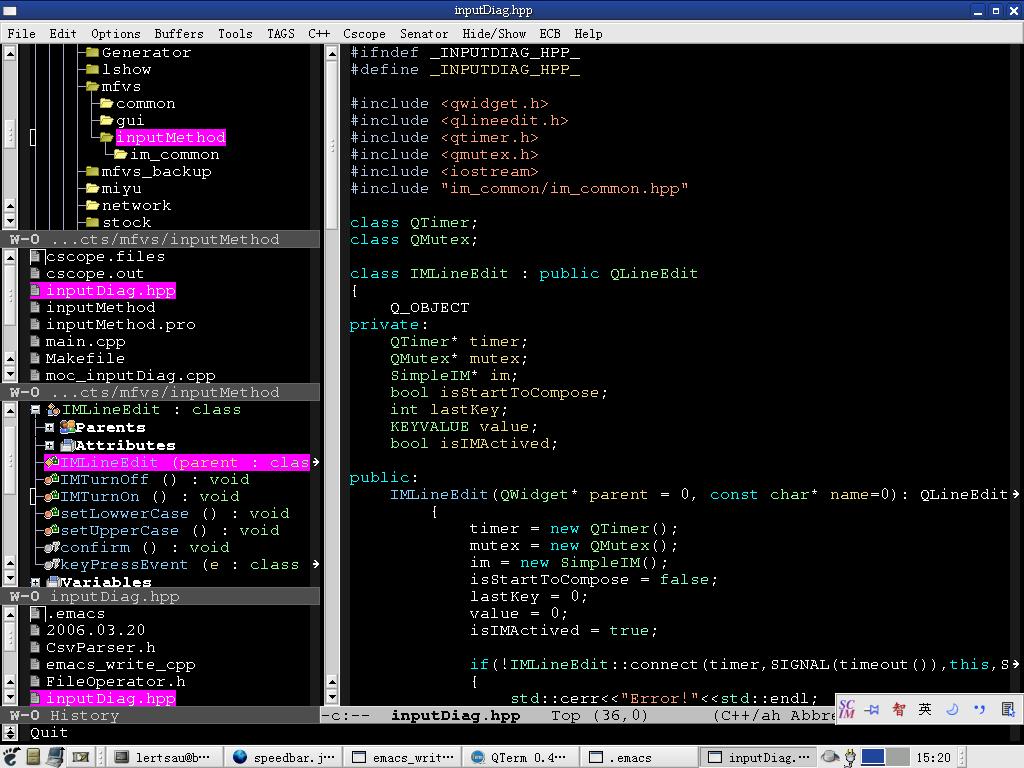Image resolution: width=1024 pixels, height=768 pixels.
Task: Click the Generator folder icon
Action: [92, 52]
